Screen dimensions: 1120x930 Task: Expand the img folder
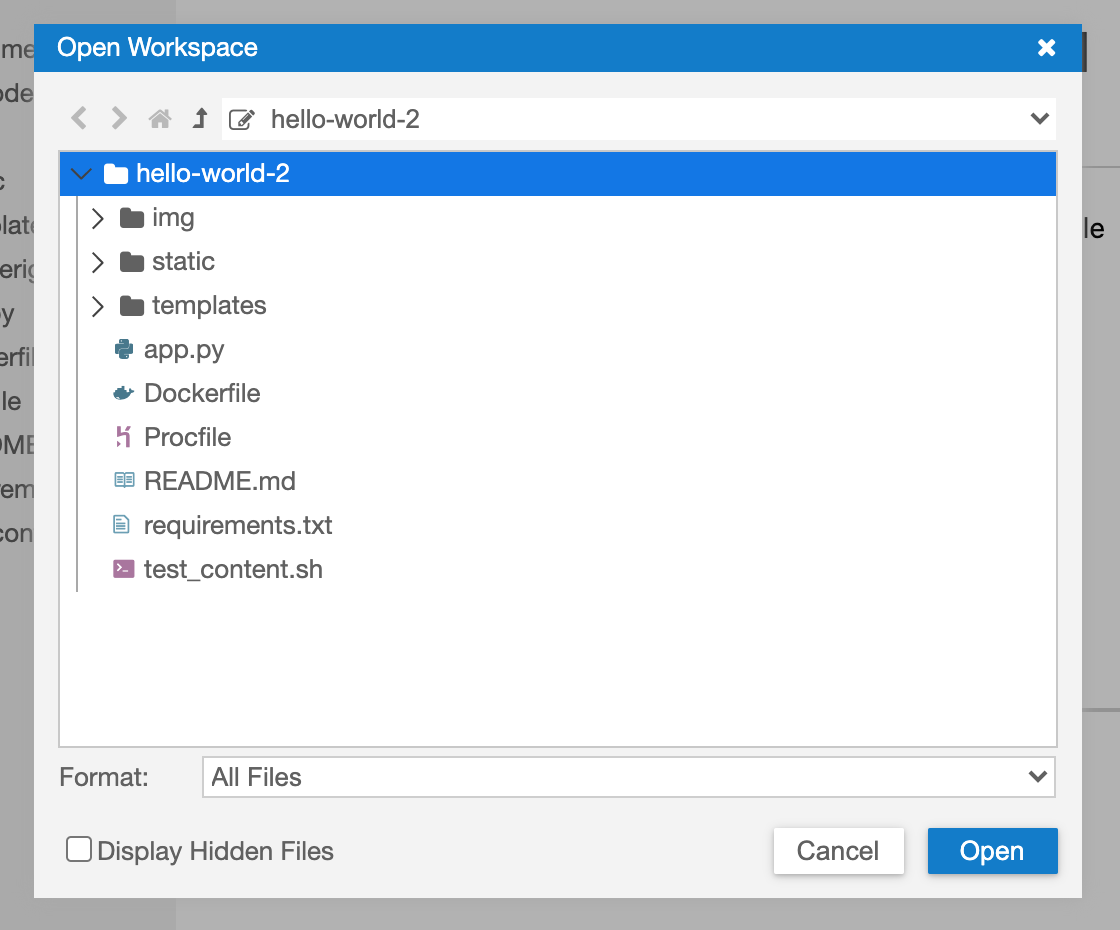coord(98,218)
